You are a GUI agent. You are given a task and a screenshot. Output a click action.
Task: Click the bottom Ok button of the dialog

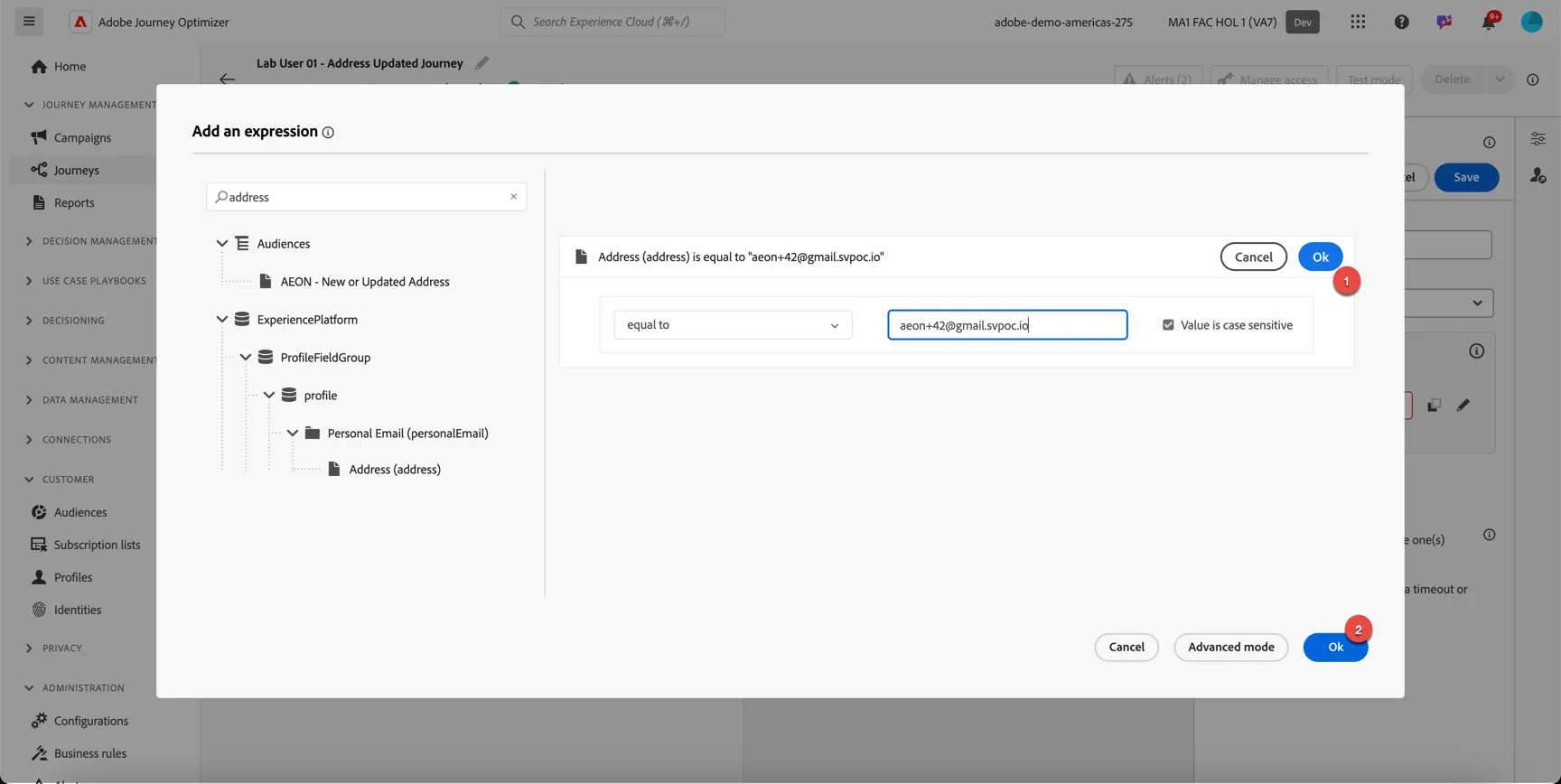click(1335, 647)
